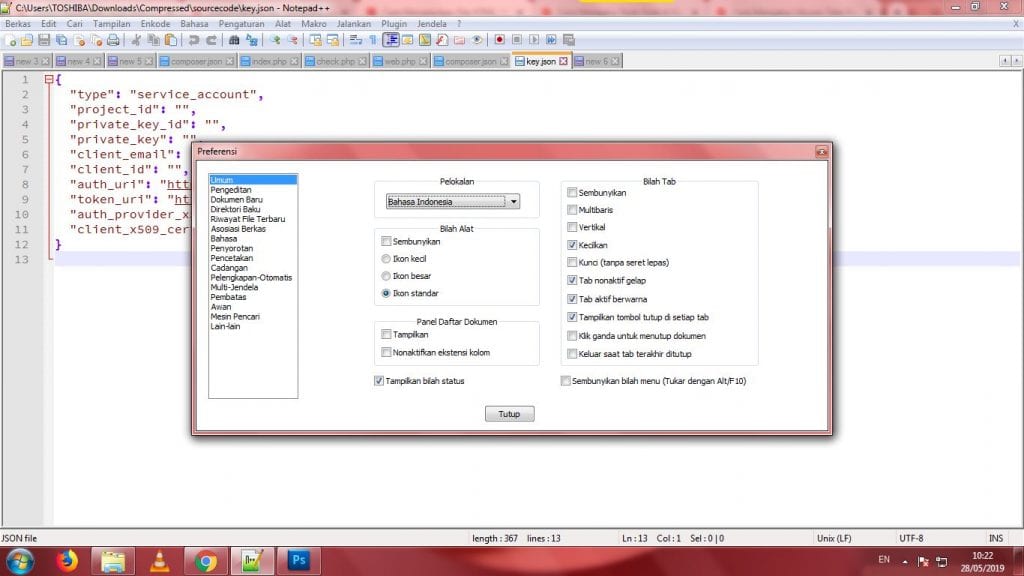Image resolution: width=1024 pixels, height=576 pixels.
Task: Enable the Vertikal tab bar checkbox
Action: coord(572,227)
